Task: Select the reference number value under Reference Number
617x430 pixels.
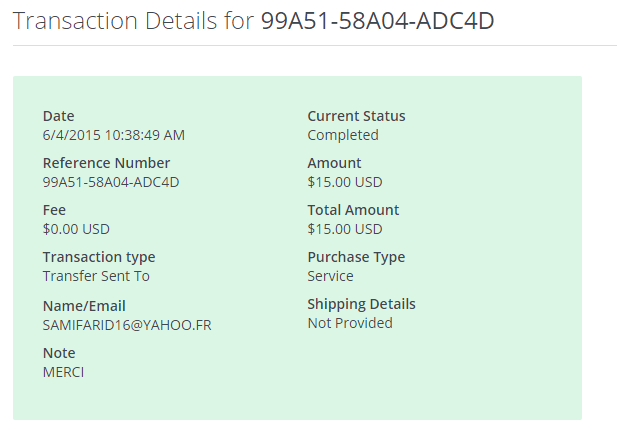Action: 111,182
